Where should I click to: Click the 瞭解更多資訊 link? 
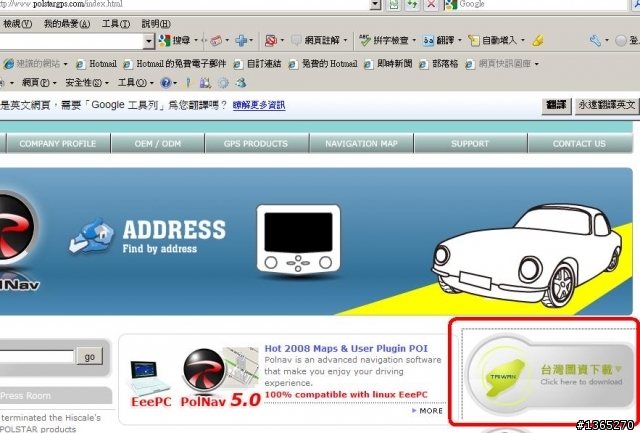(x=259, y=105)
